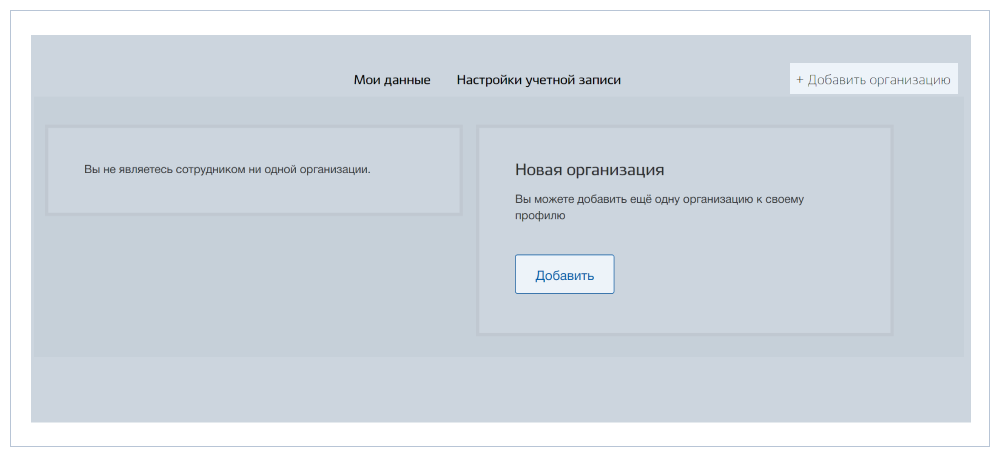Click the word "данные" in first tab
Image resolution: width=1000 pixels, height=457 pixels.
(408, 80)
